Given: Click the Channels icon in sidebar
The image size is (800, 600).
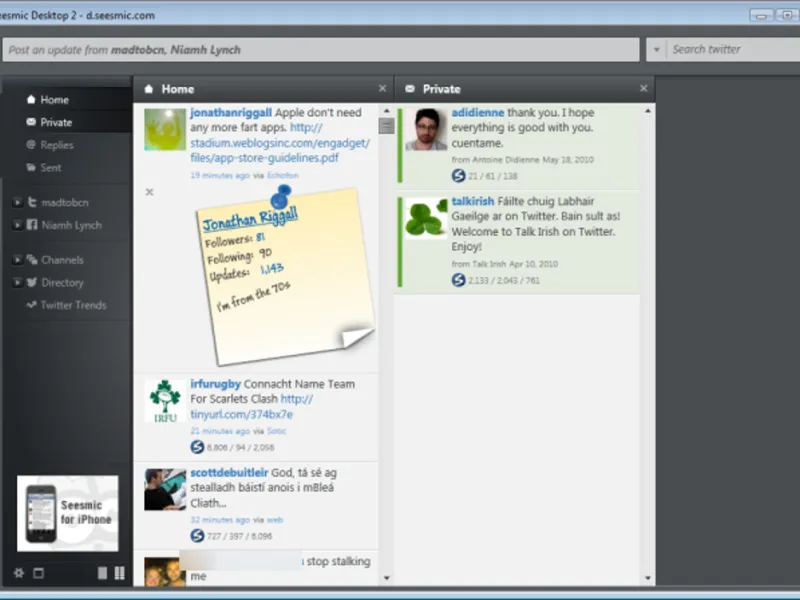Looking at the screenshot, I should 32,259.
